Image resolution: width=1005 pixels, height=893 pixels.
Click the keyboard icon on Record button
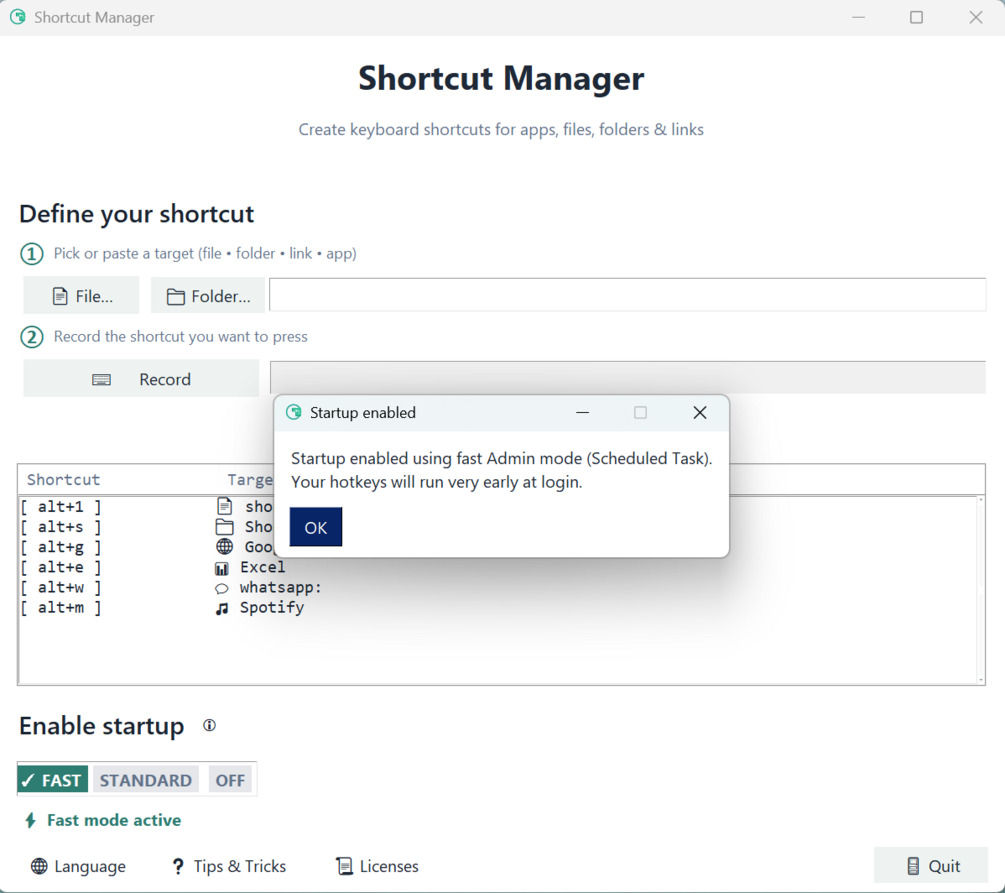(x=101, y=380)
